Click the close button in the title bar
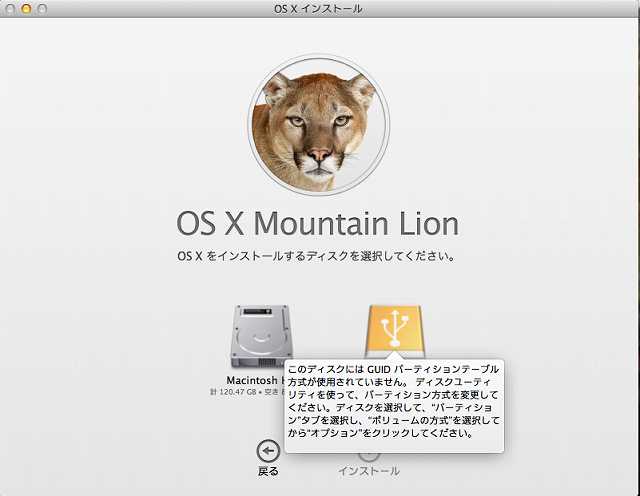This screenshot has width=640, height=496. coord(10,8)
